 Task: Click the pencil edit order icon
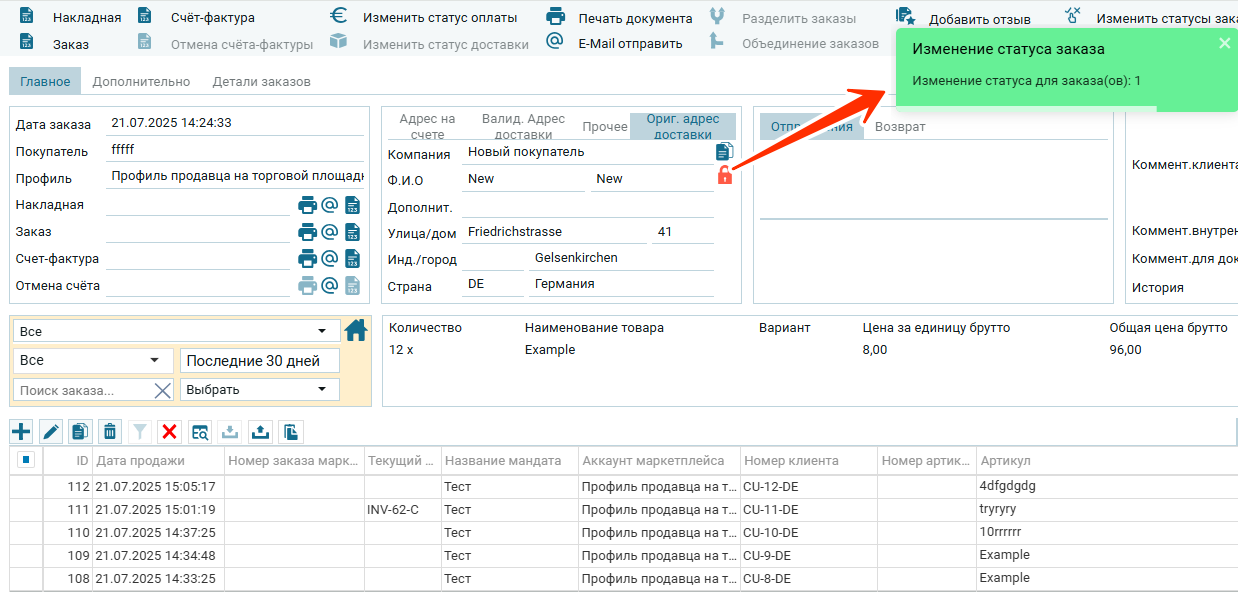tap(51, 432)
